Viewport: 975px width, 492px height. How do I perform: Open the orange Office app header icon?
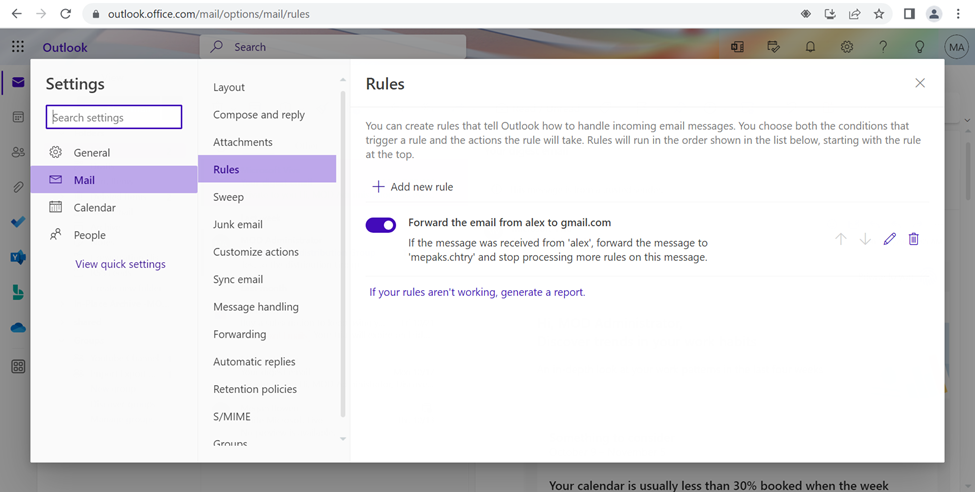click(x=737, y=47)
